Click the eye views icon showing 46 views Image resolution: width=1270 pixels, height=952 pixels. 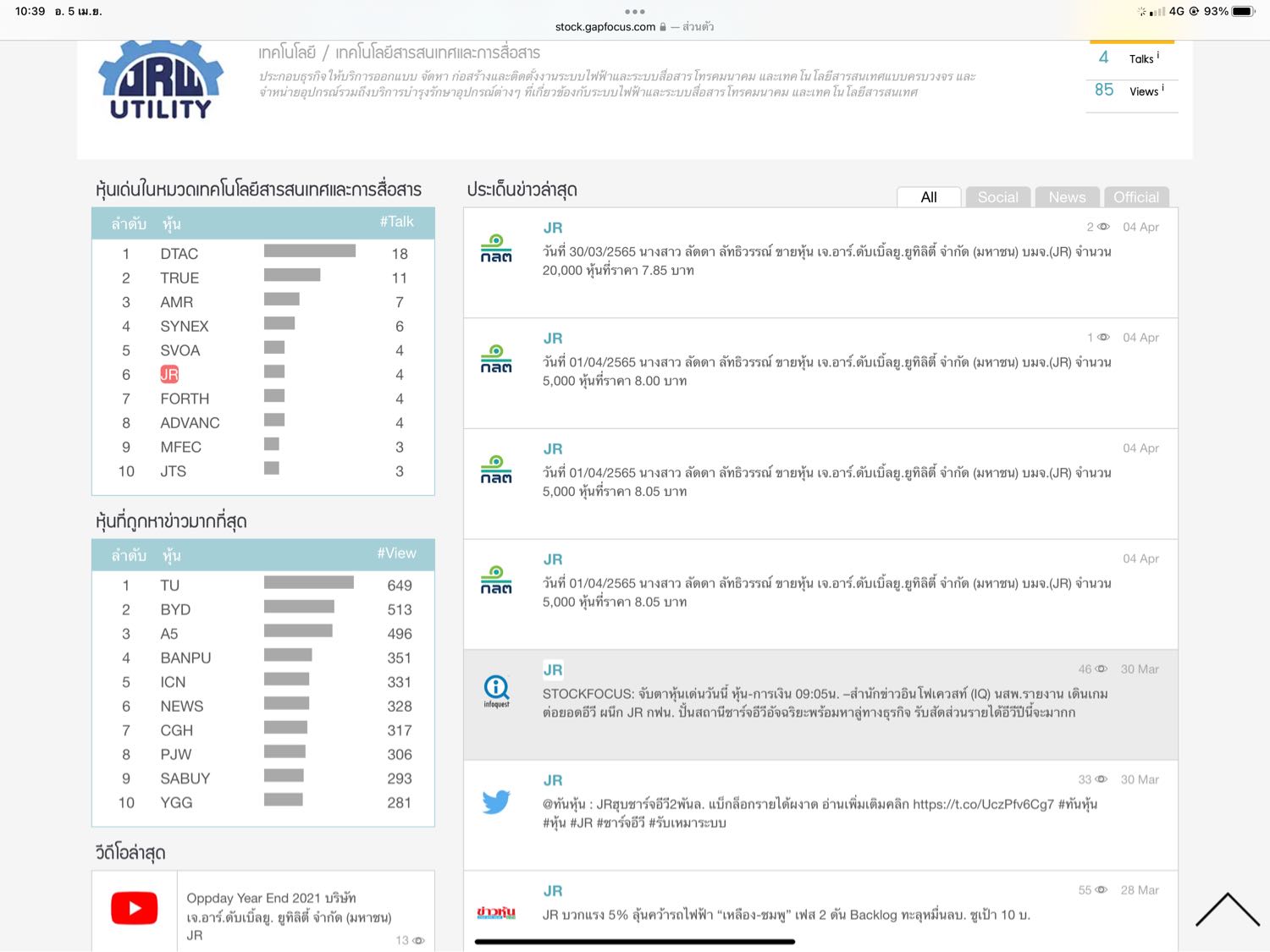pyautogui.click(x=1101, y=669)
